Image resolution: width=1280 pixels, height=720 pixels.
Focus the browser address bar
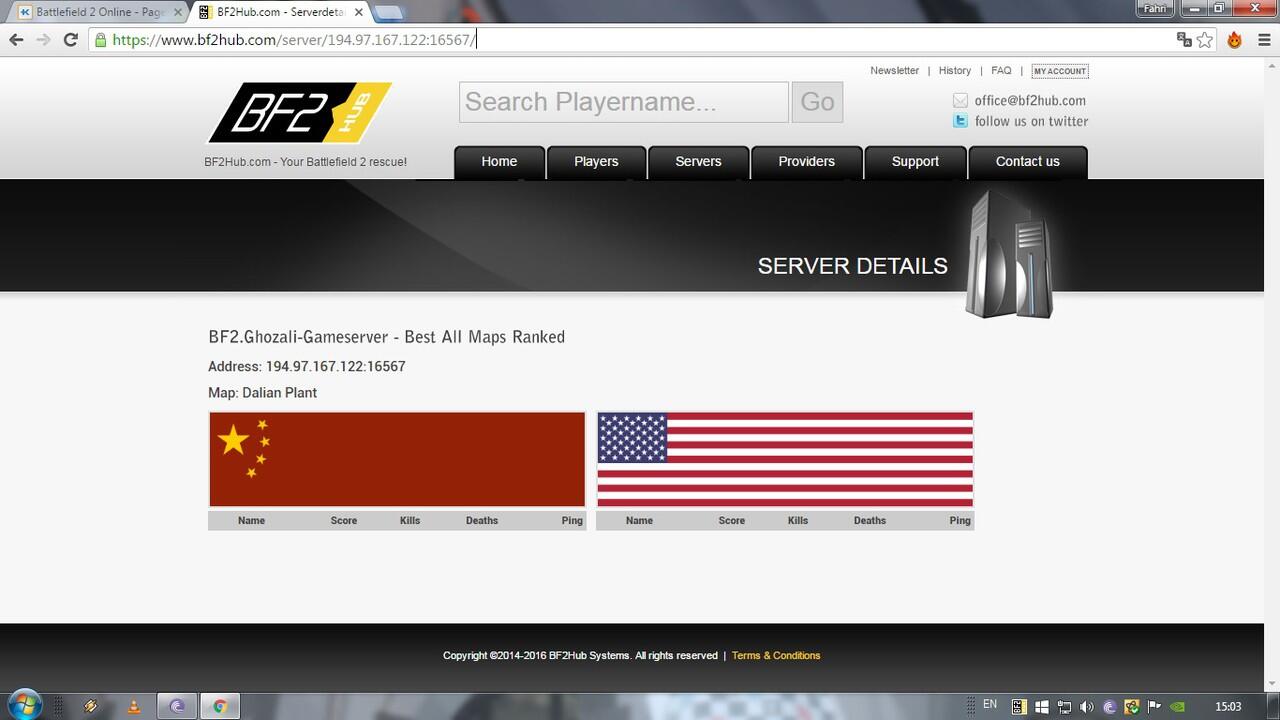coord(640,40)
